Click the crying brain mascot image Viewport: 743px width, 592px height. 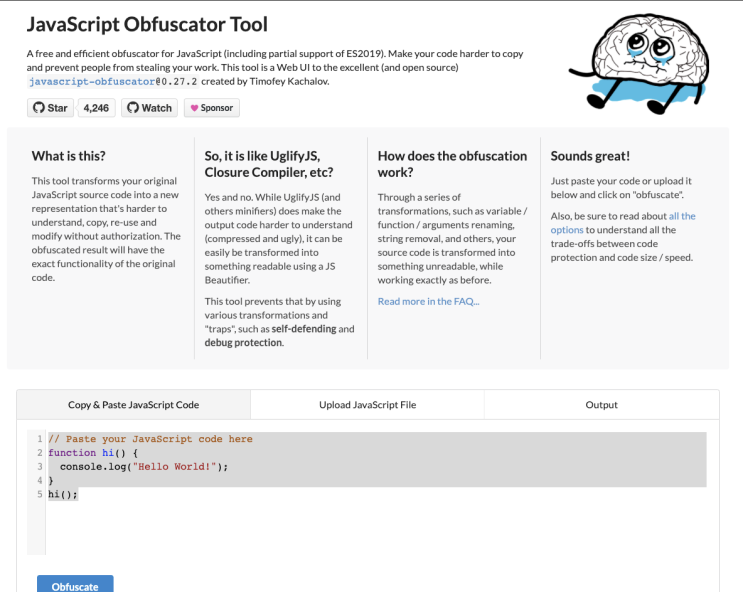pos(639,64)
